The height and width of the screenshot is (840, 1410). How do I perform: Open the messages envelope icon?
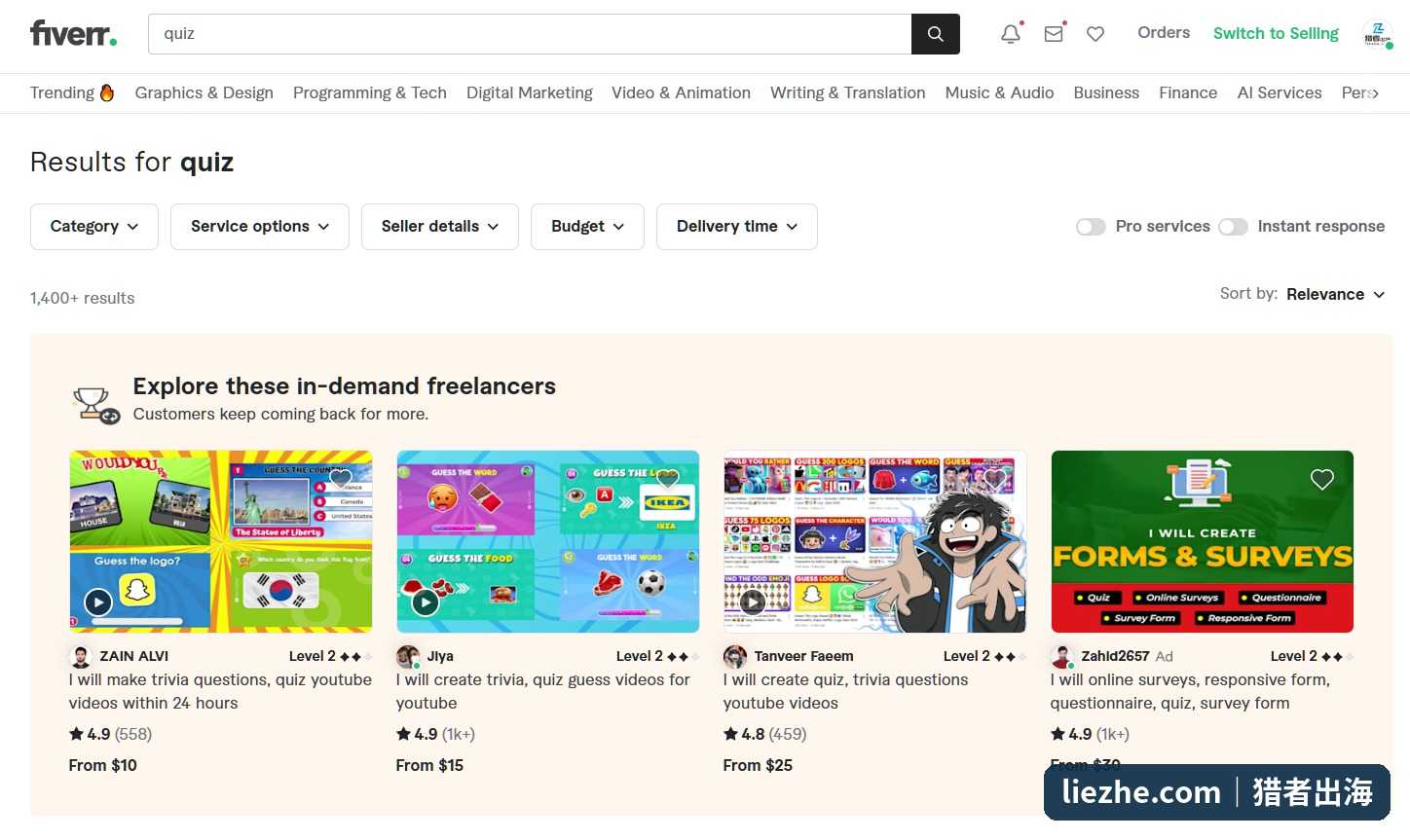[x=1054, y=34]
